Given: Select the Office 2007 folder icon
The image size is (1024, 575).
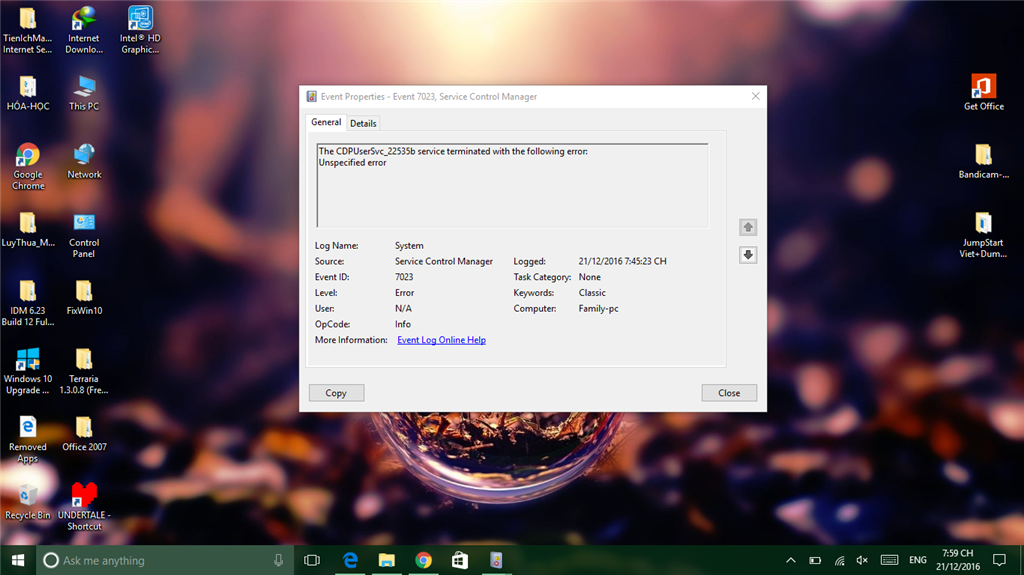Looking at the screenshot, I should [84, 434].
